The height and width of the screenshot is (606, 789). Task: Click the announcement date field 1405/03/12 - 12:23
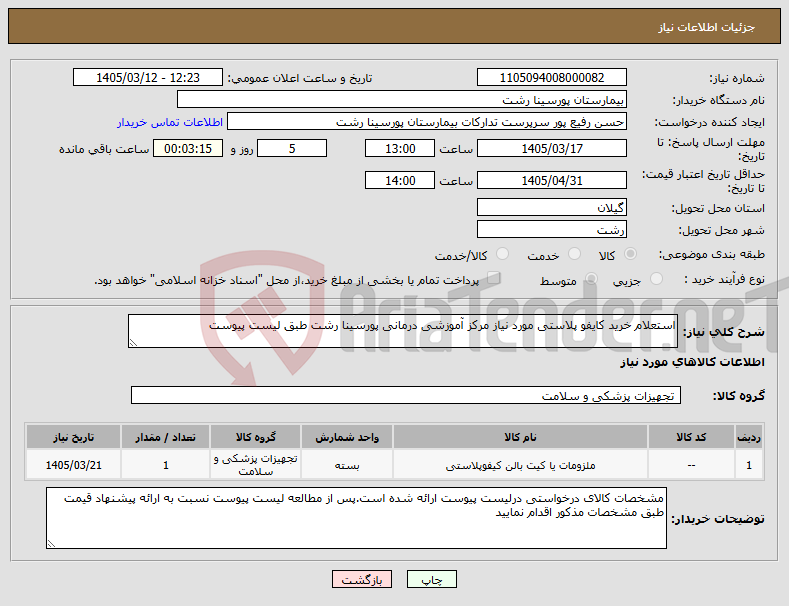click(x=148, y=78)
